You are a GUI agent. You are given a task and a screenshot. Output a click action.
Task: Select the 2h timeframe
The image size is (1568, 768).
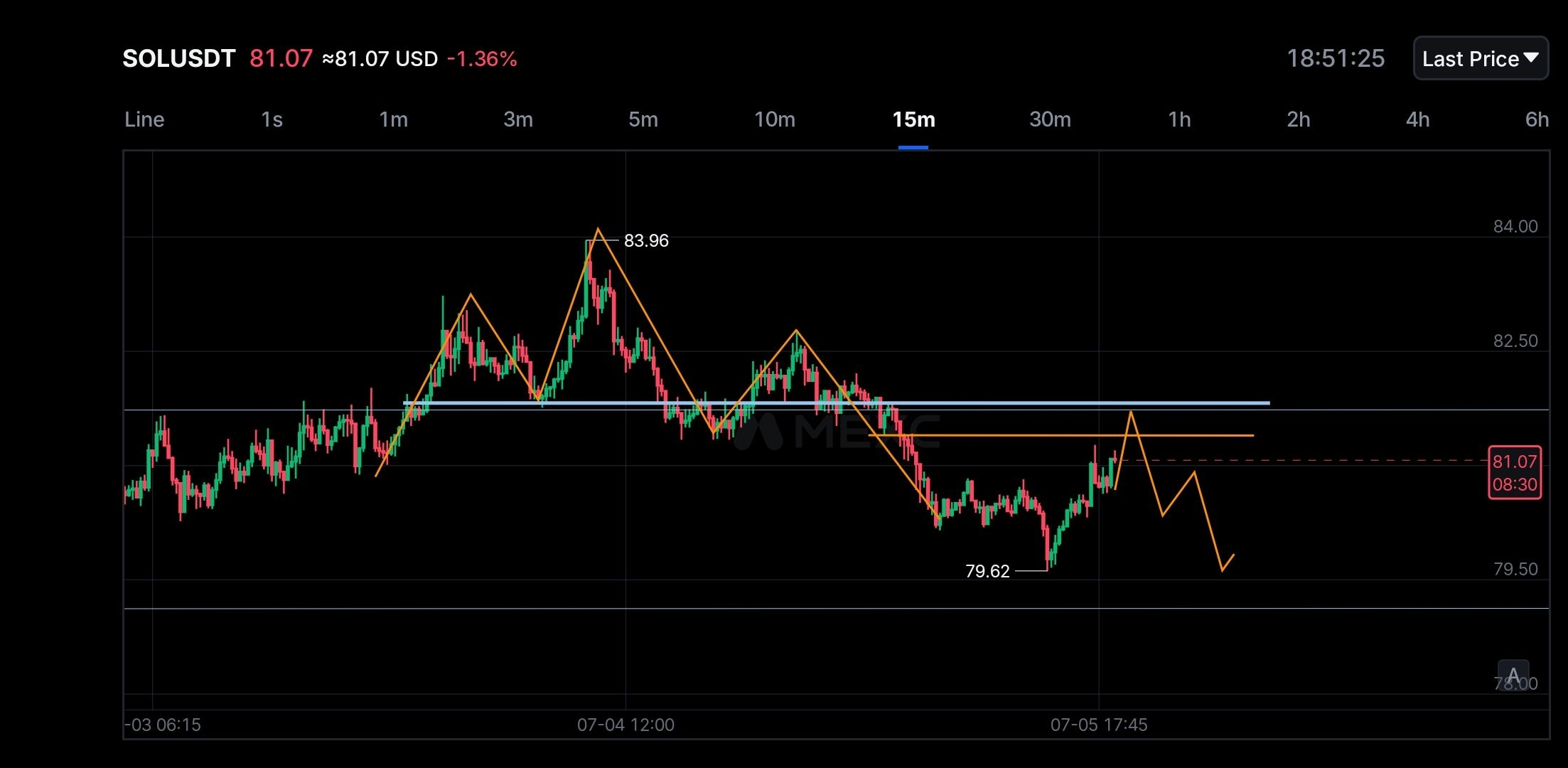click(x=1299, y=119)
